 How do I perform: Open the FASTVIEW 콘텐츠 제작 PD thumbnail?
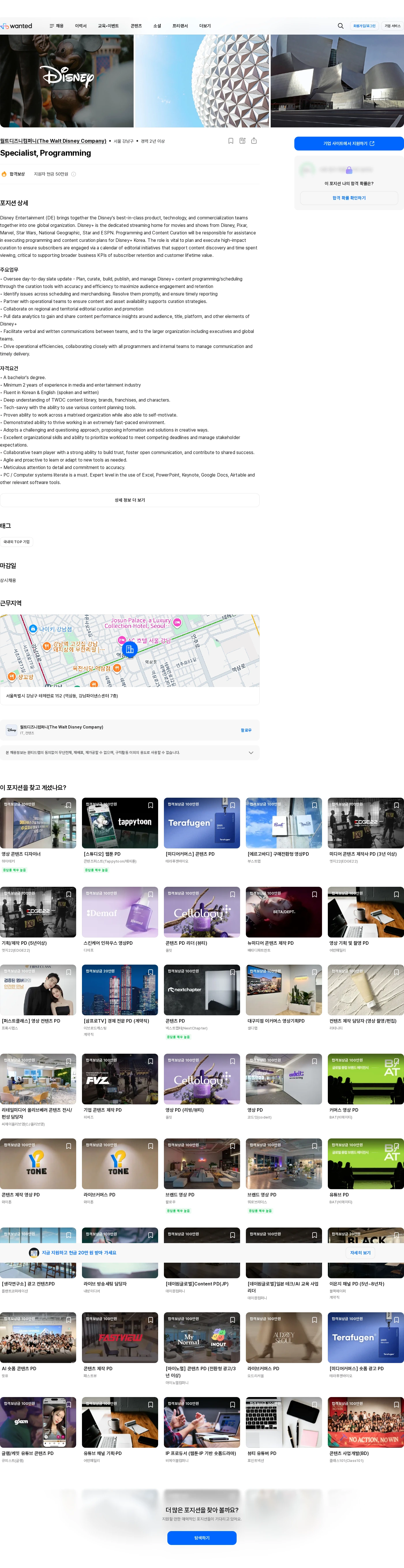click(x=120, y=1337)
